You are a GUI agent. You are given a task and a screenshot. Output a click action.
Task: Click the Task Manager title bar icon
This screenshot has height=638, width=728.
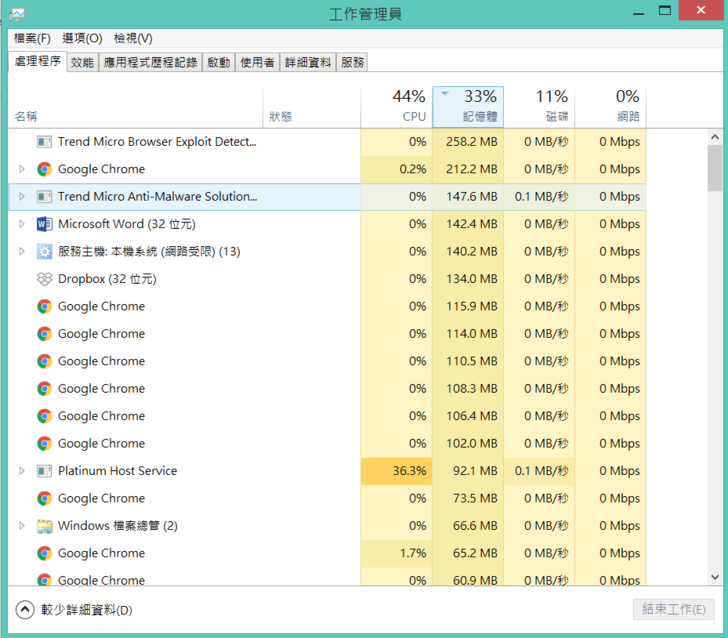(17, 14)
